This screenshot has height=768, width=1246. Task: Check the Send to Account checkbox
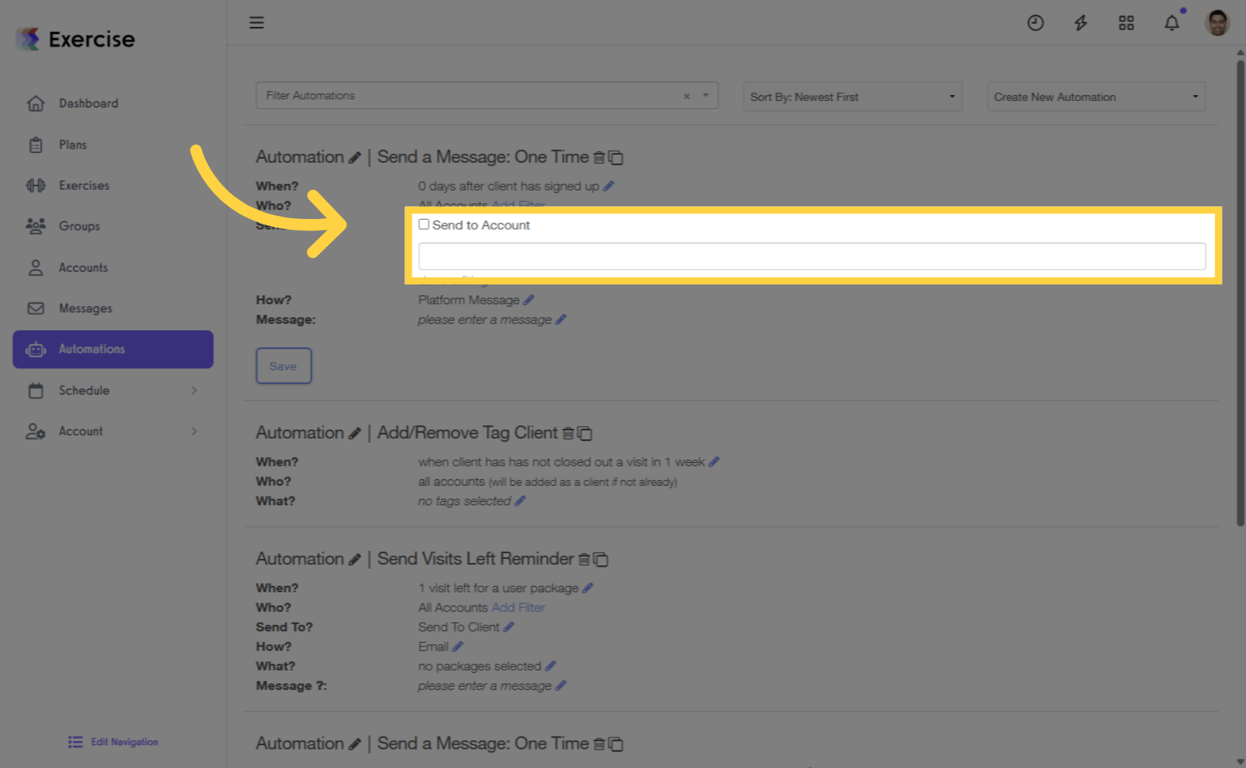(x=424, y=225)
